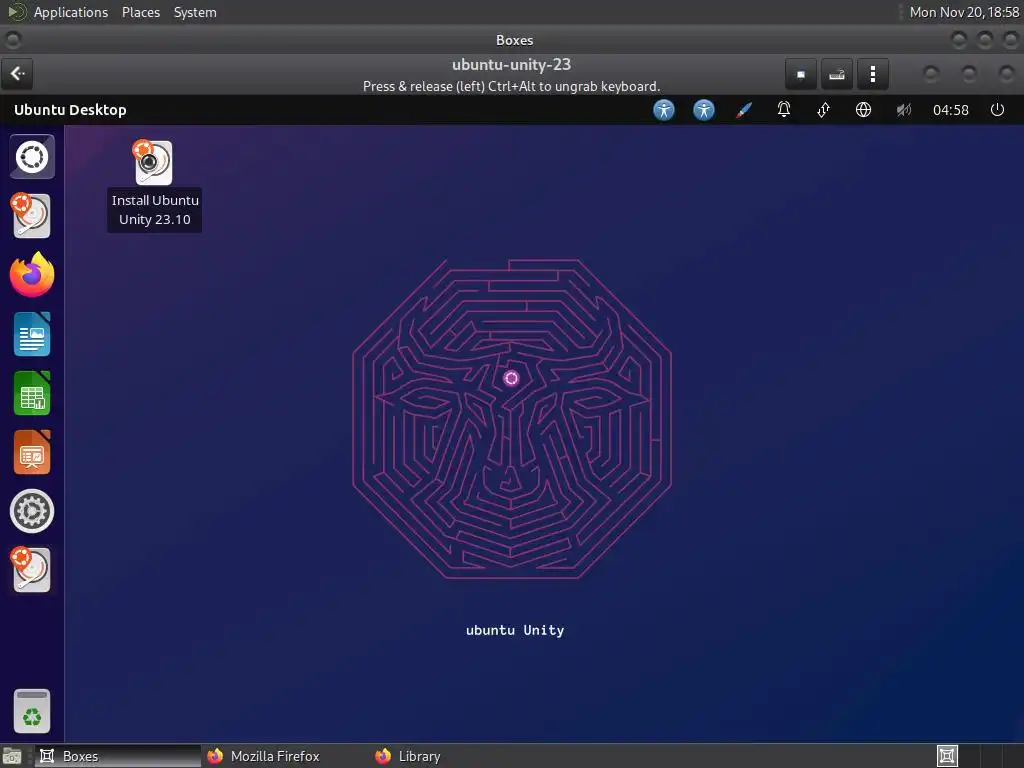1024x768 pixels.
Task: Open the Ubuntu dash launcher icon
Action: [x=32, y=157]
